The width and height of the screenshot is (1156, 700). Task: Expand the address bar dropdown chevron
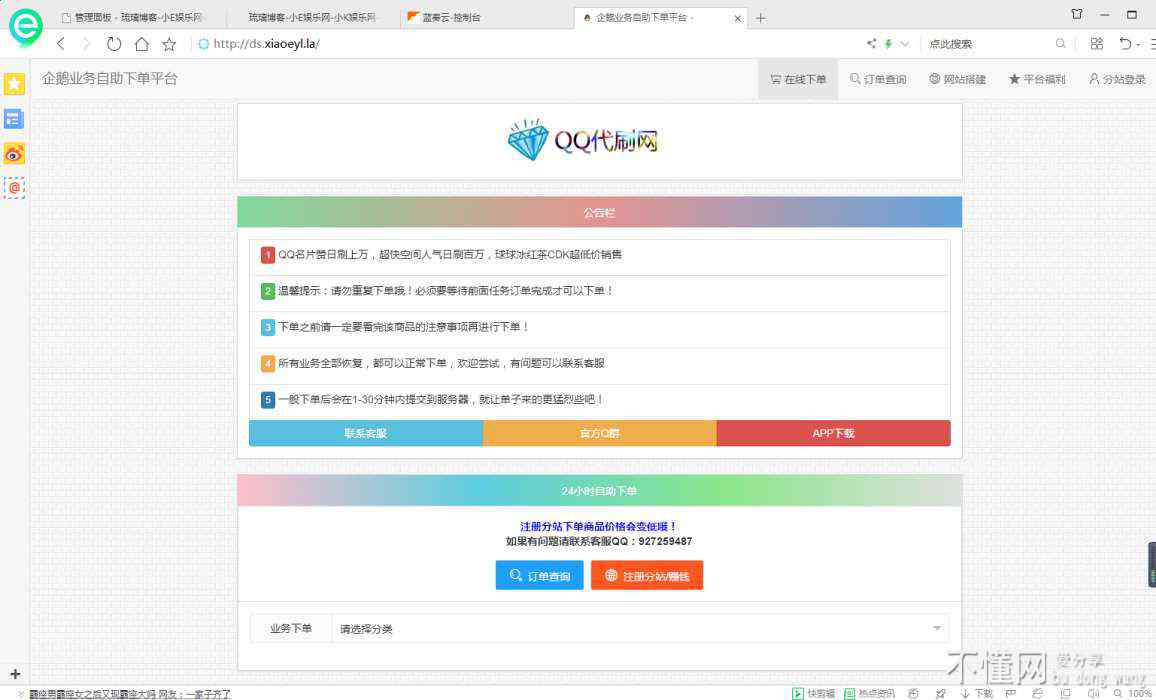(x=905, y=44)
